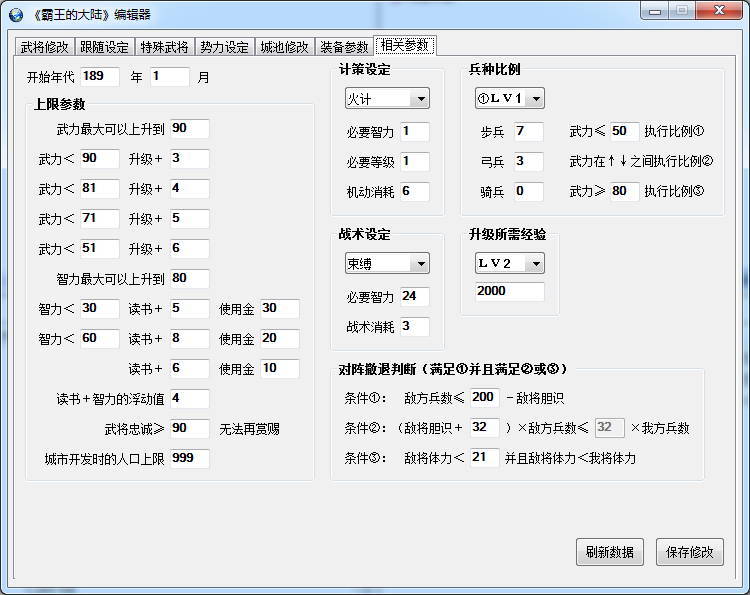
Task: Switch to the 武将修改 tab
Action: pos(45,47)
